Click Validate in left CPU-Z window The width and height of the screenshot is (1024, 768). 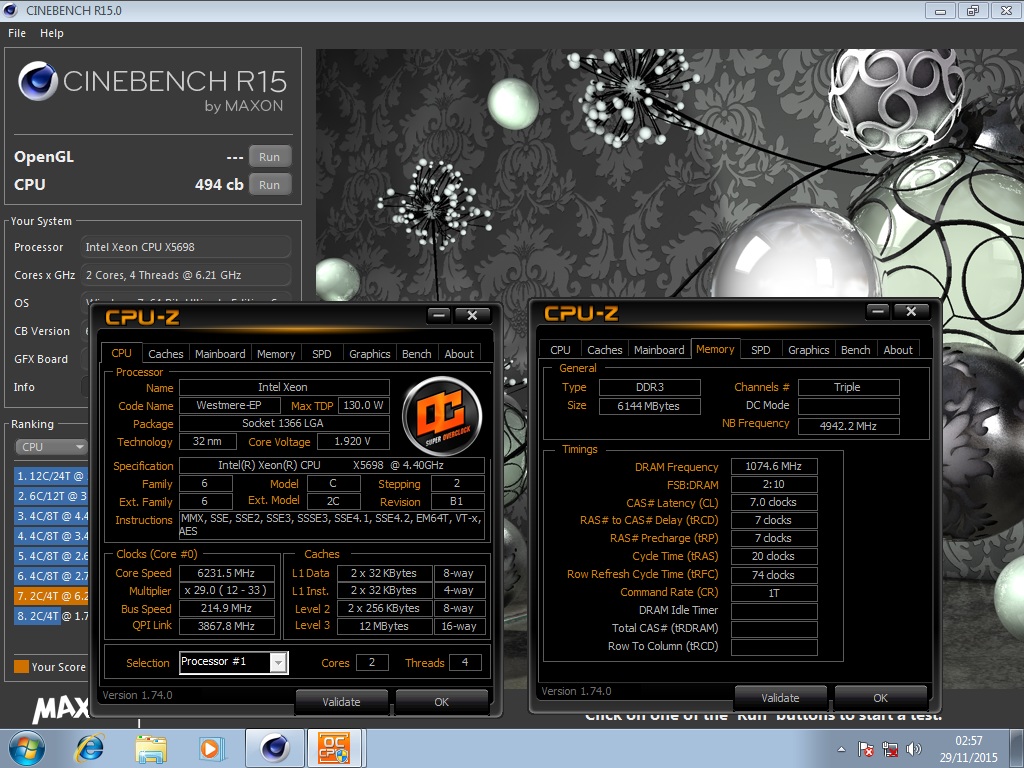(x=342, y=702)
